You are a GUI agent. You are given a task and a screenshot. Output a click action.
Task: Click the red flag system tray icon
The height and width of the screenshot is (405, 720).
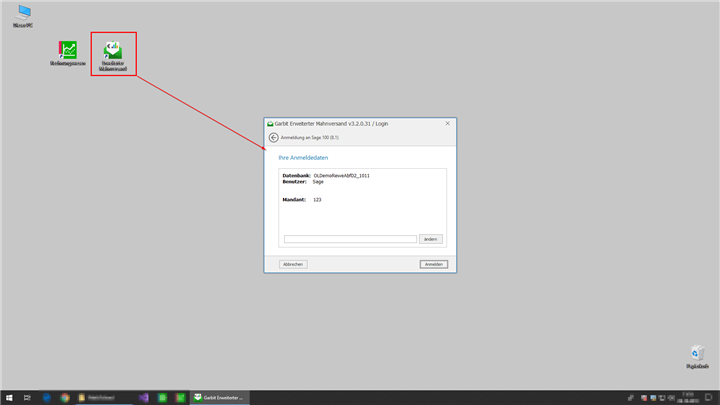(644, 398)
